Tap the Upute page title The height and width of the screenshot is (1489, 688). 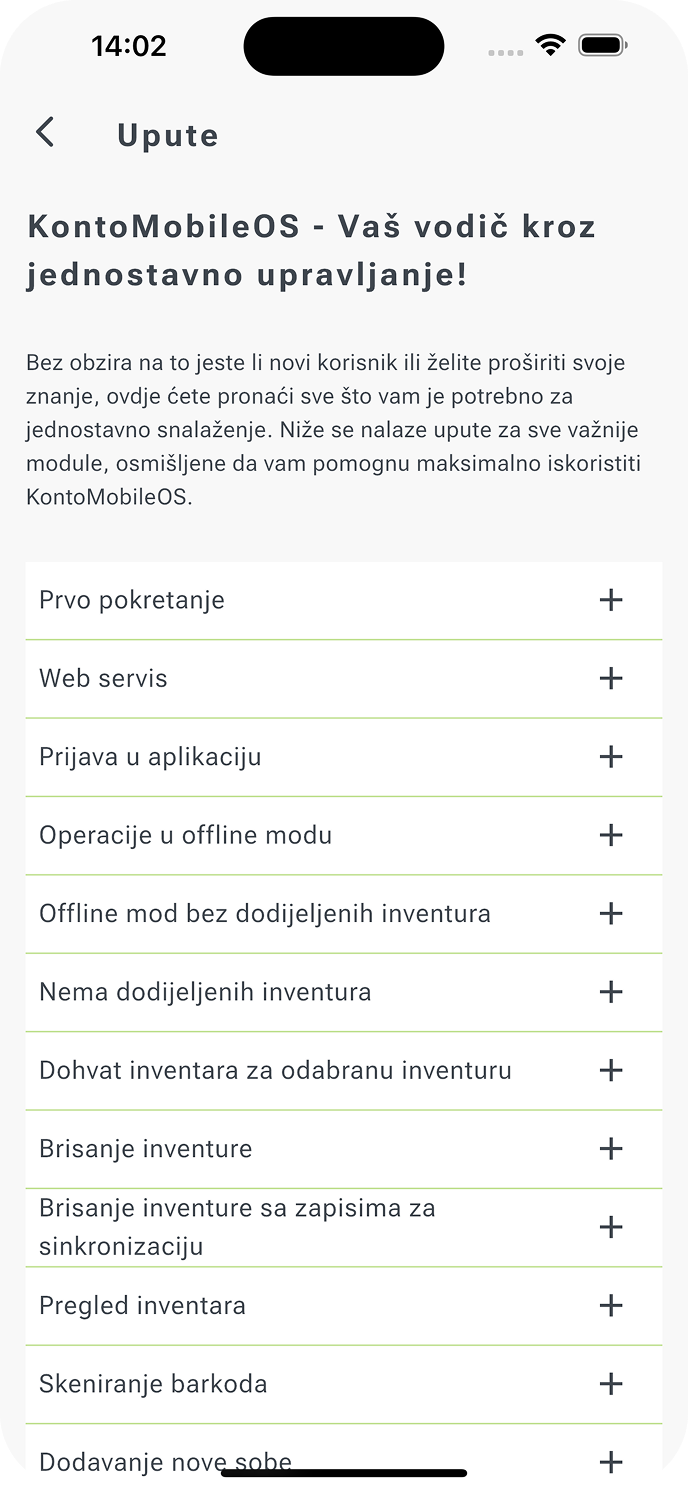click(168, 135)
